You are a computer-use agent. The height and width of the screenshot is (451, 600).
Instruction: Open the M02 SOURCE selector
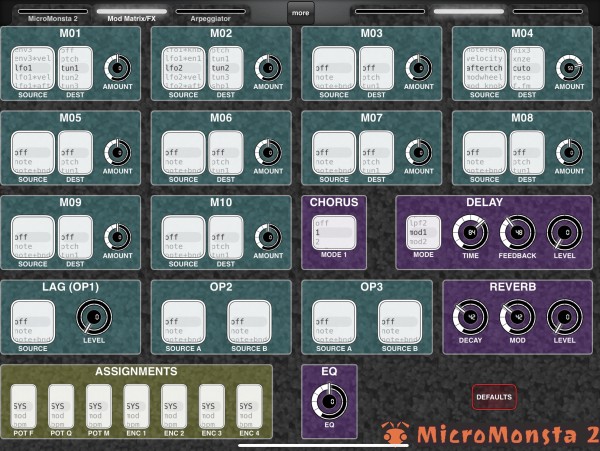183,68
